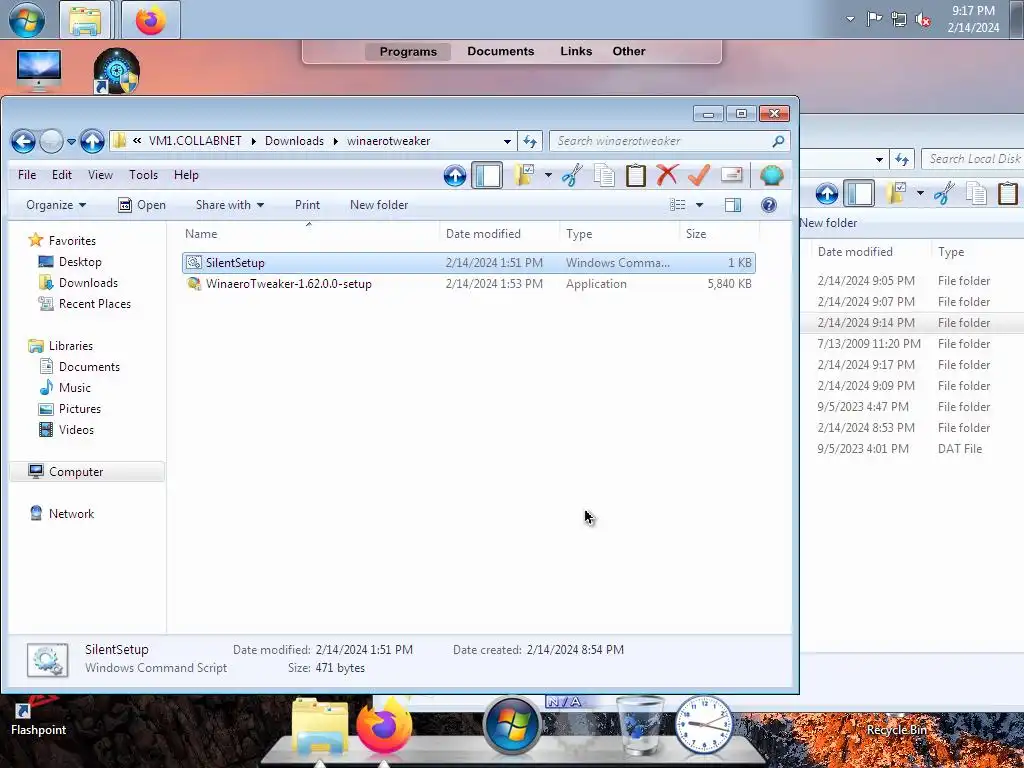
Task: Select Documents library
Action: pyautogui.click(x=80, y=367)
